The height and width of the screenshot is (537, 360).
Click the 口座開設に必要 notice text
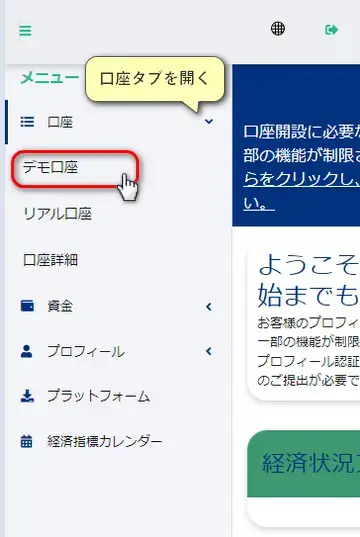(301, 132)
